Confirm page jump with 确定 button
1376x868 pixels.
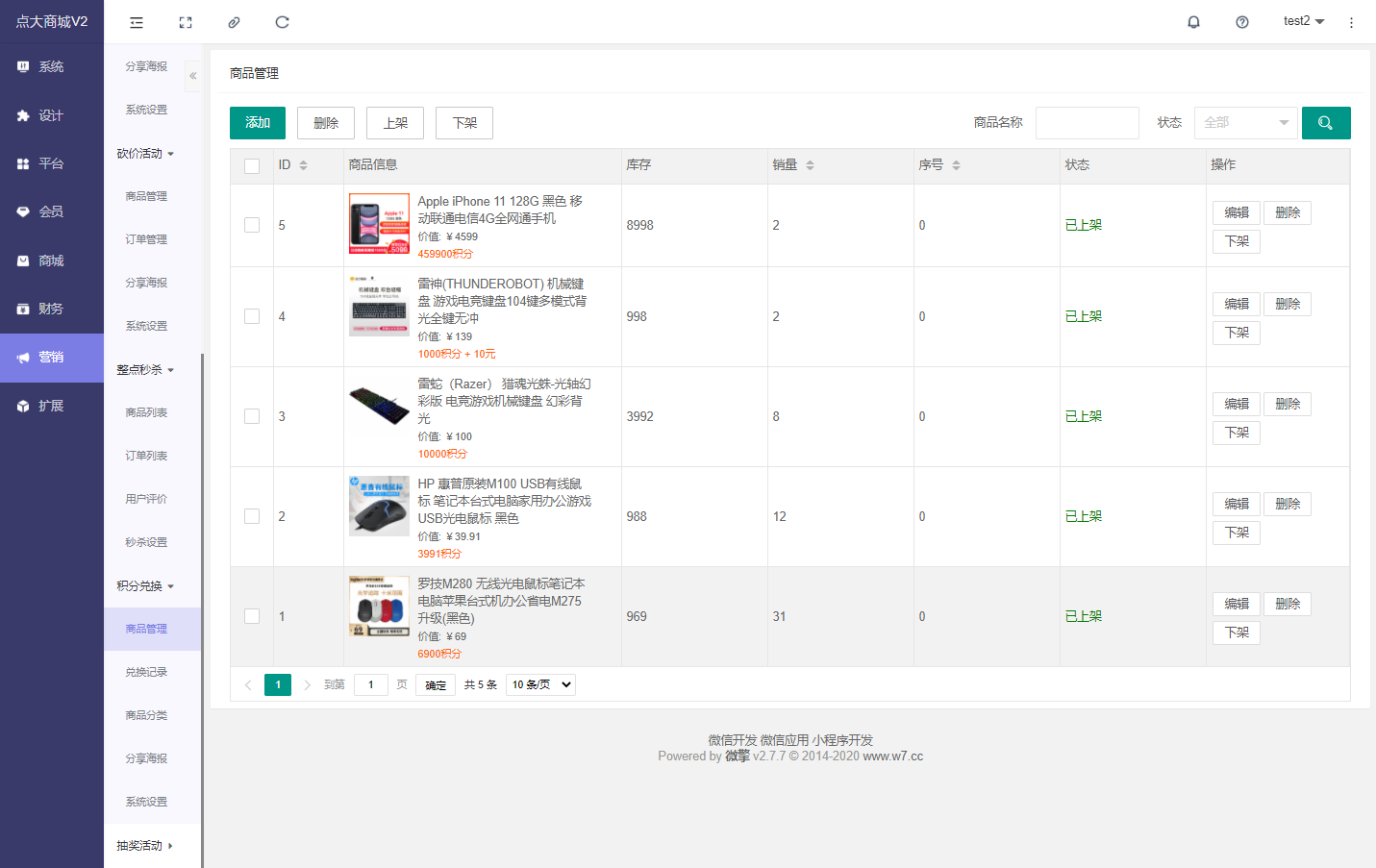[x=436, y=685]
